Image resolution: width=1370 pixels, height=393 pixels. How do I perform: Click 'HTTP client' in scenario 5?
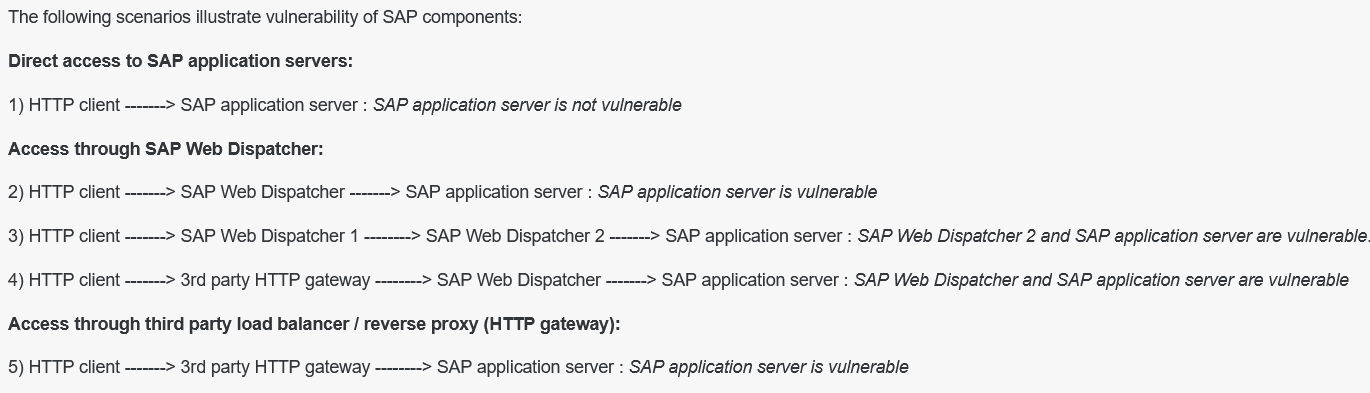[x=74, y=367]
